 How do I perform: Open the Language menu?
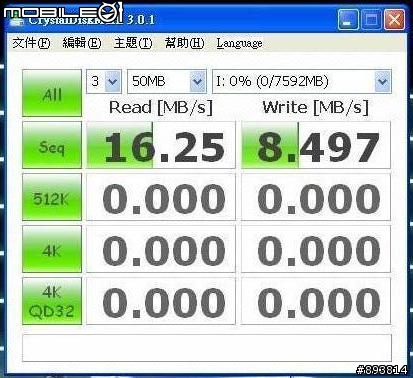[x=239, y=43]
